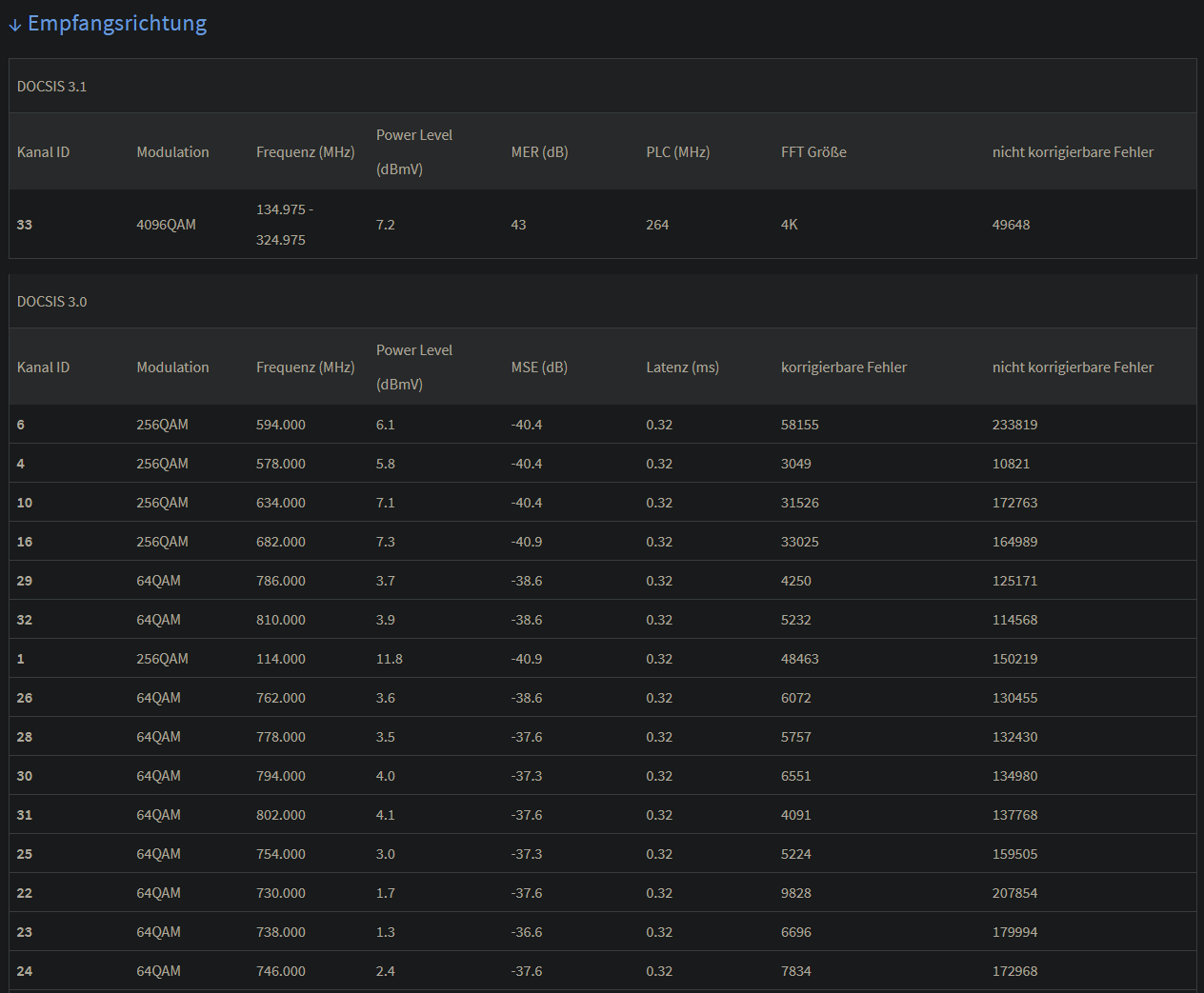Click the 11.8 power level value
Image resolution: width=1204 pixels, height=993 pixels.
(389, 659)
